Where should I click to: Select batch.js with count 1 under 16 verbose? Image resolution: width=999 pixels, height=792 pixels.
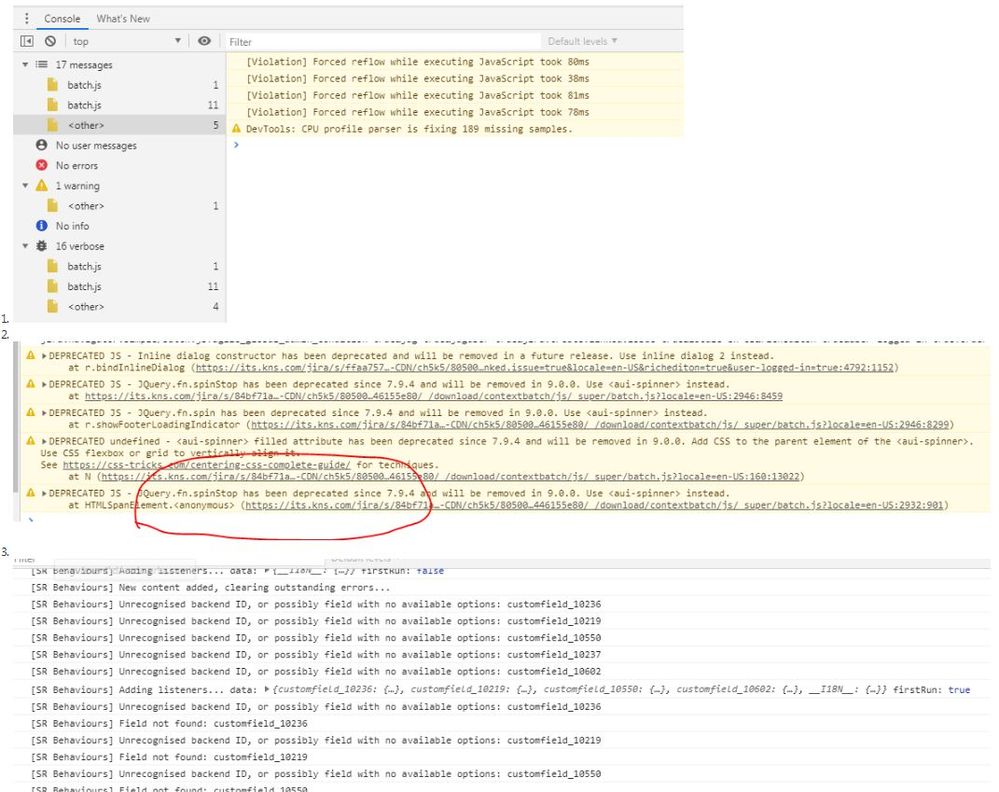[120, 266]
